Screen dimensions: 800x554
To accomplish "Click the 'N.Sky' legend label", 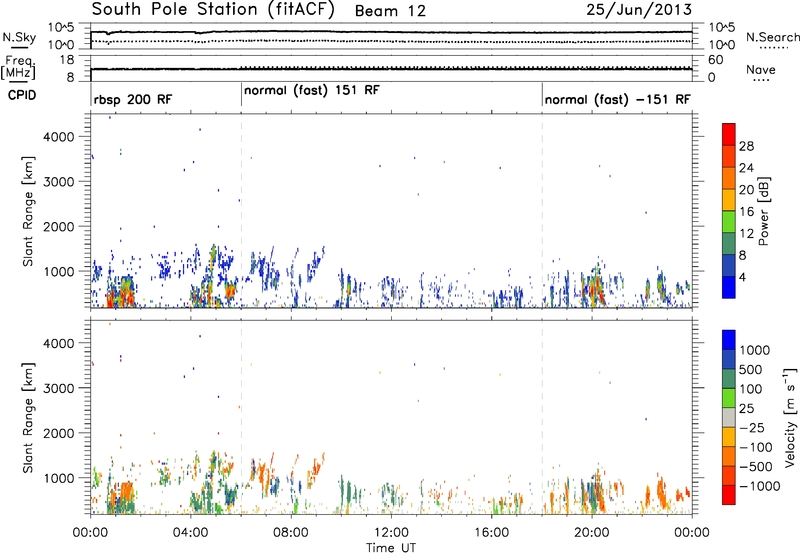I will (19, 37).
